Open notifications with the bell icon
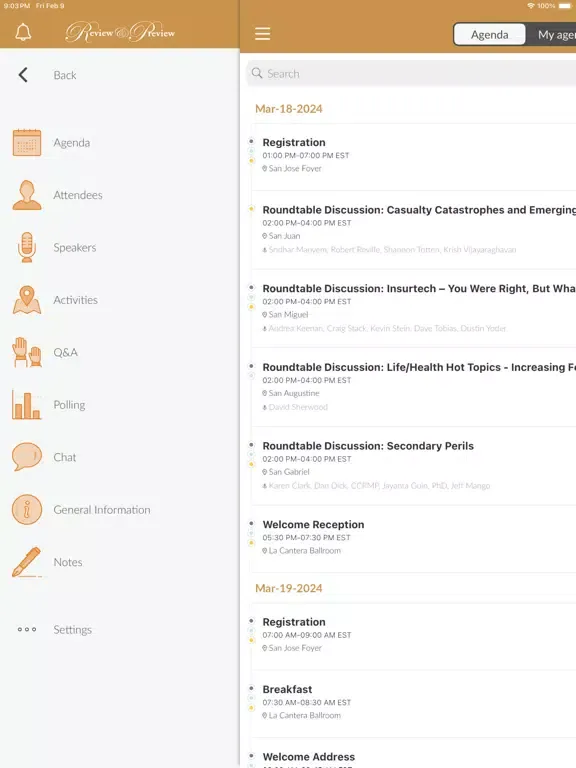Screen dimensions: 576x768 [23, 33]
